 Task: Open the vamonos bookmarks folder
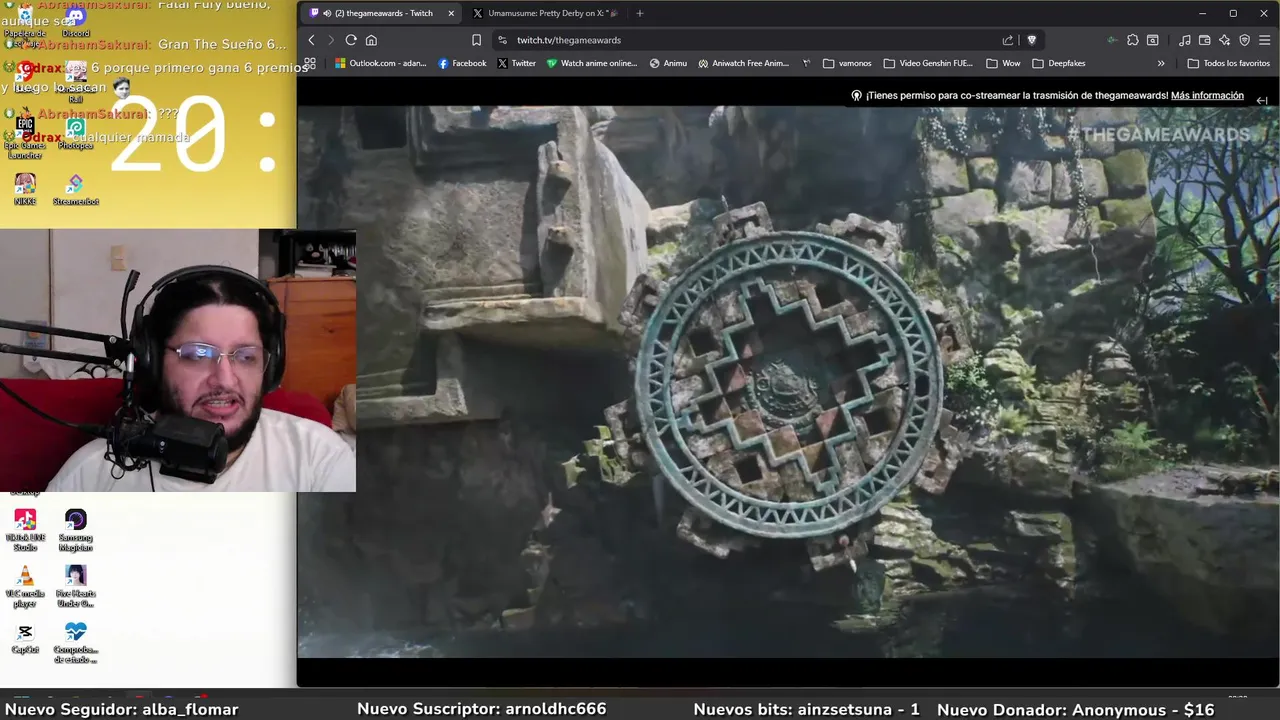click(847, 63)
